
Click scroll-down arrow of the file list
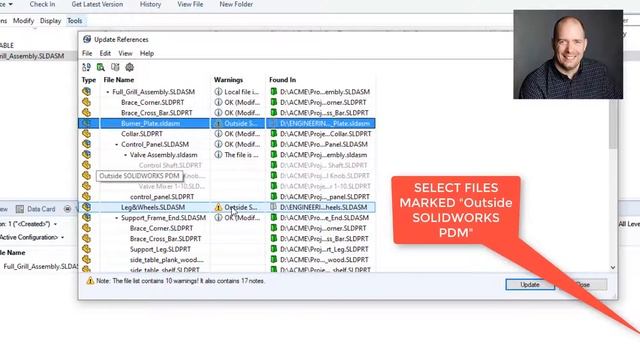(x=613, y=268)
